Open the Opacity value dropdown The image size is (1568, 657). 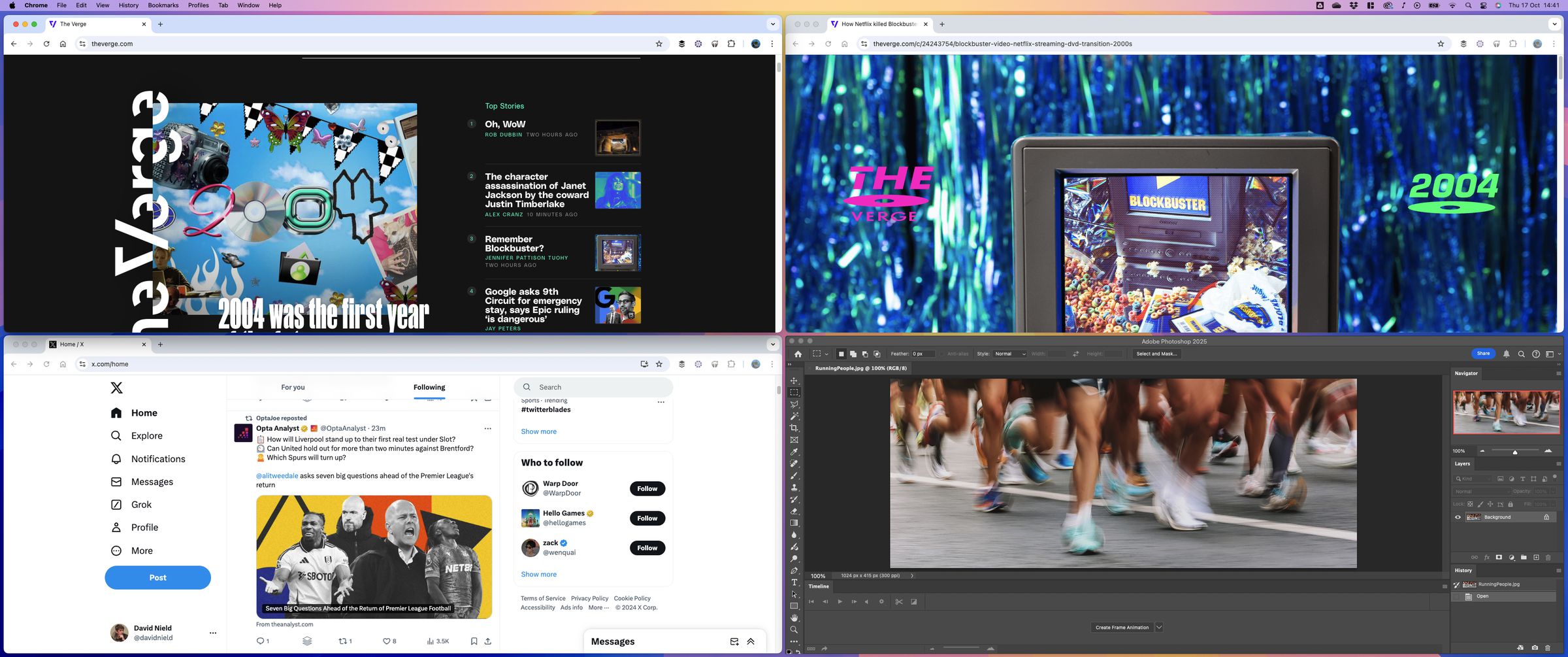click(1553, 492)
